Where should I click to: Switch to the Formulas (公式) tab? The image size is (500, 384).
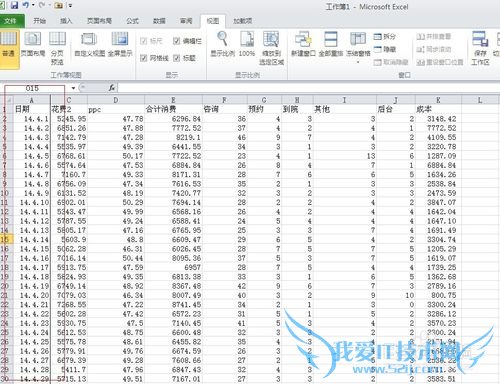click(x=132, y=21)
